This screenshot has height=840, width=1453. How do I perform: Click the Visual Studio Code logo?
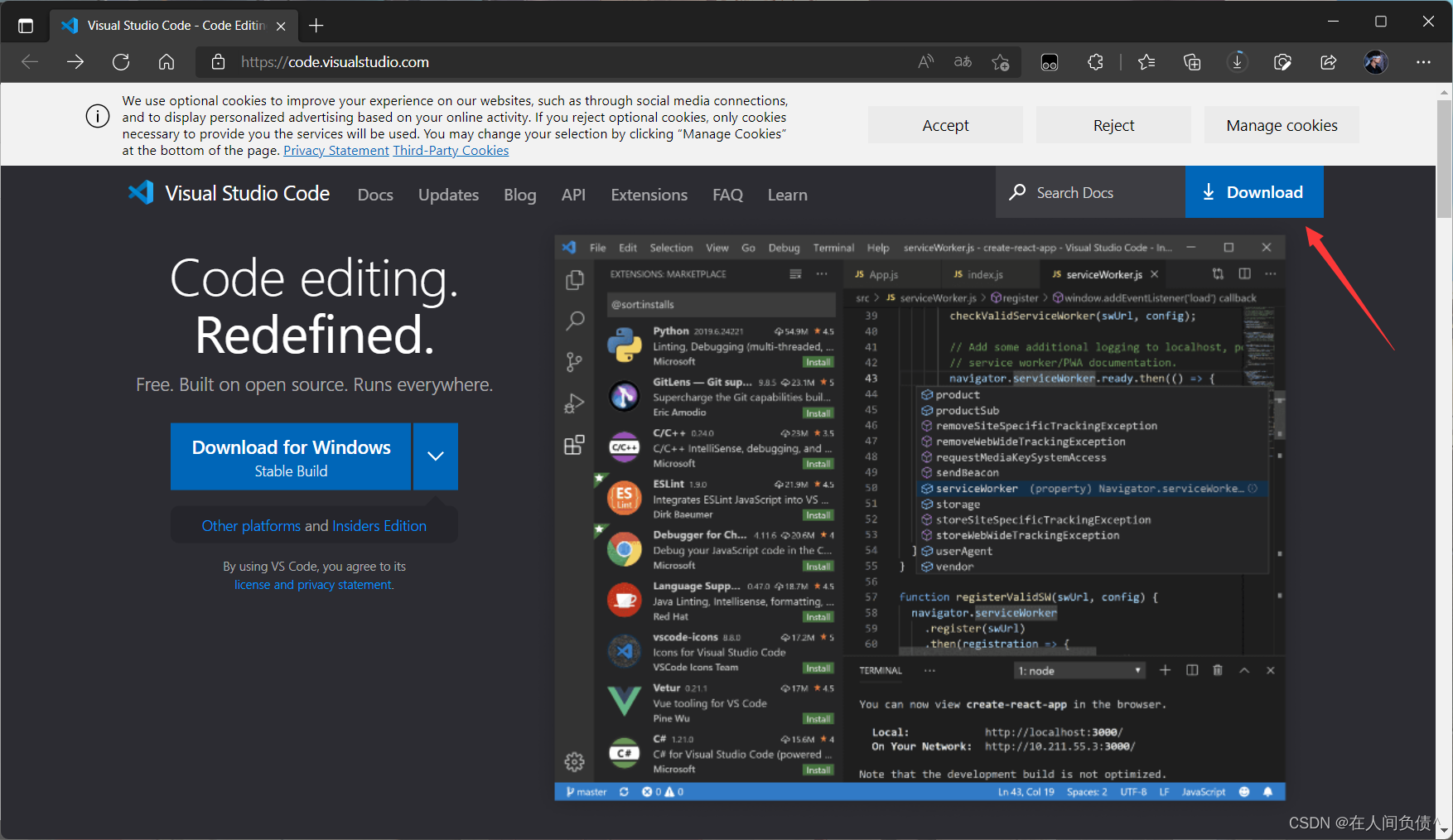click(141, 193)
